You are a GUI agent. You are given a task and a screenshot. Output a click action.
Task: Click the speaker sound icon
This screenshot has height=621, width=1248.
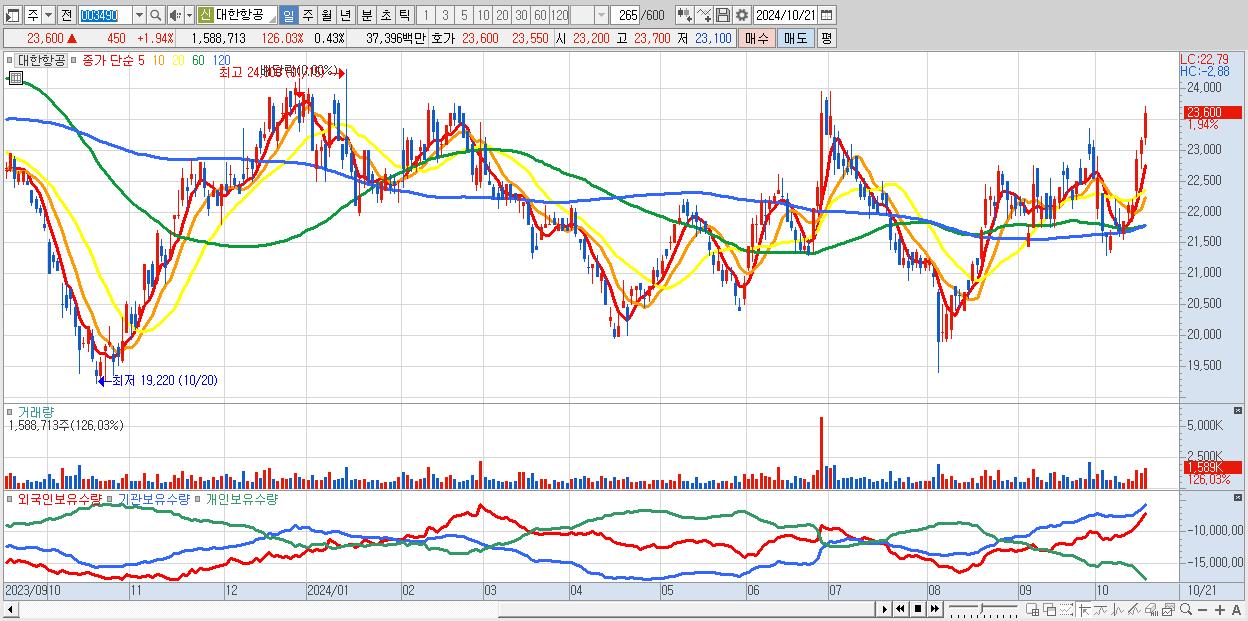tap(174, 15)
